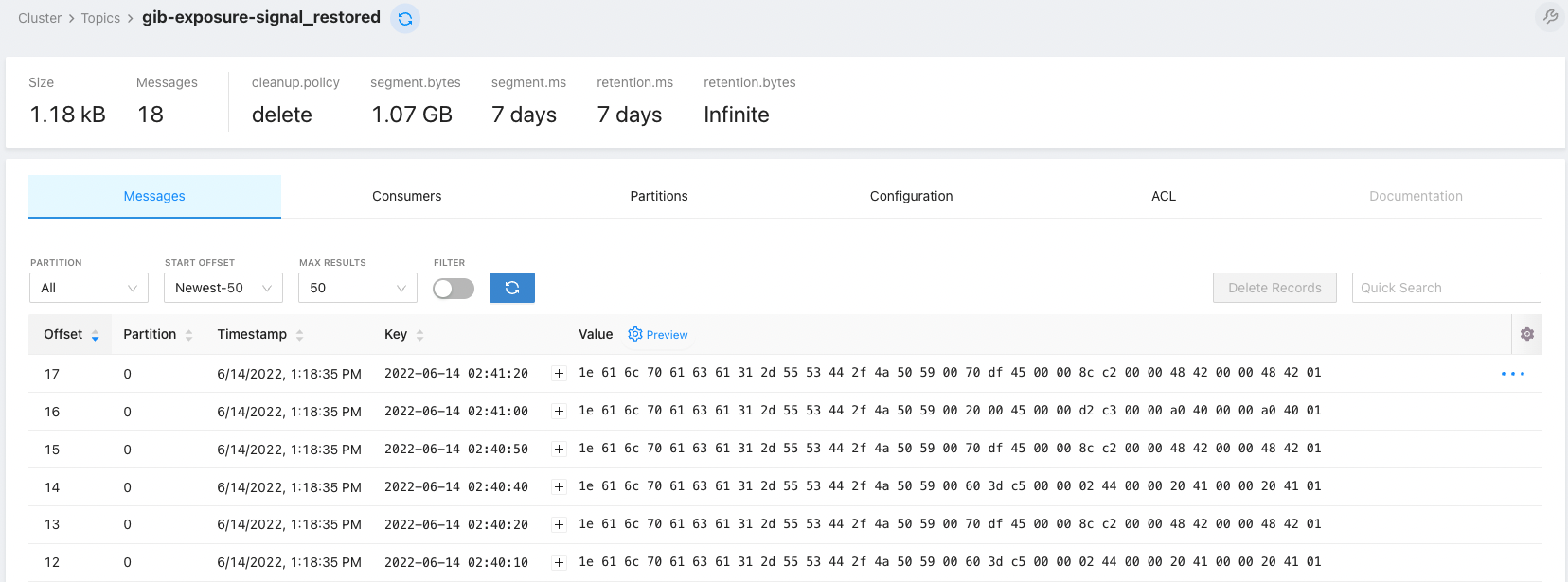Click the key 2022-06-14 02:41:00
Screen dimensions: 1568x582
coord(456,412)
